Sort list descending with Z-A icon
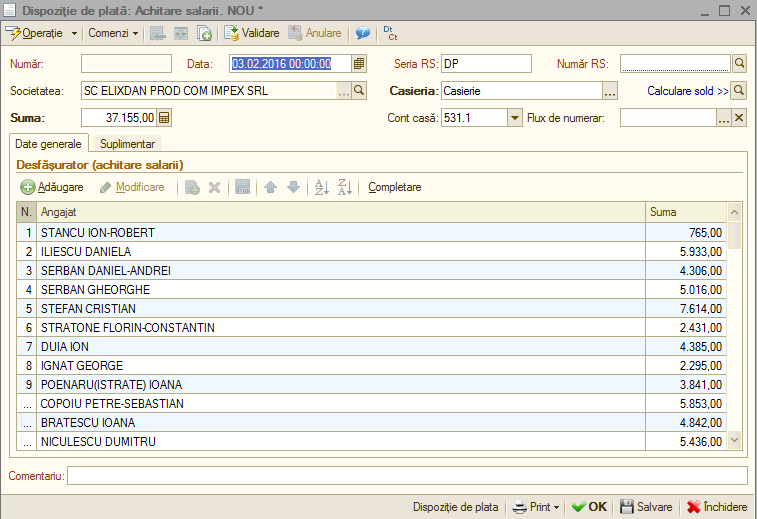Image resolution: width=757 pixels, height=519 pixels. click(345, 187)
